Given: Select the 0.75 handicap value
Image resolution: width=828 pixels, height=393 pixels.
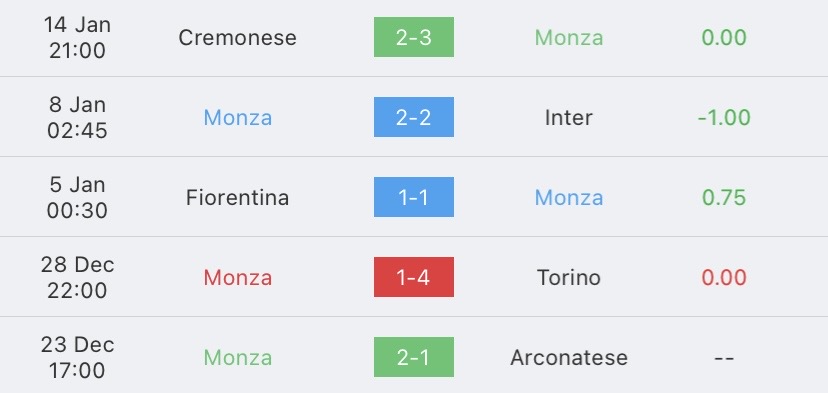Looking at the screenshot, I should tap(724, 198).
